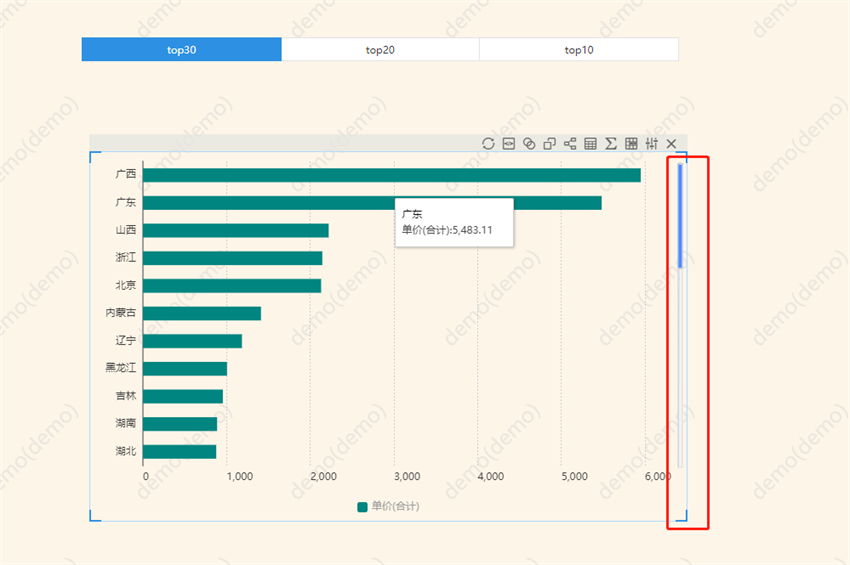Click the overlapping circles icon
The height and width of the screenshot is (565, 850).
pos(529,144)
